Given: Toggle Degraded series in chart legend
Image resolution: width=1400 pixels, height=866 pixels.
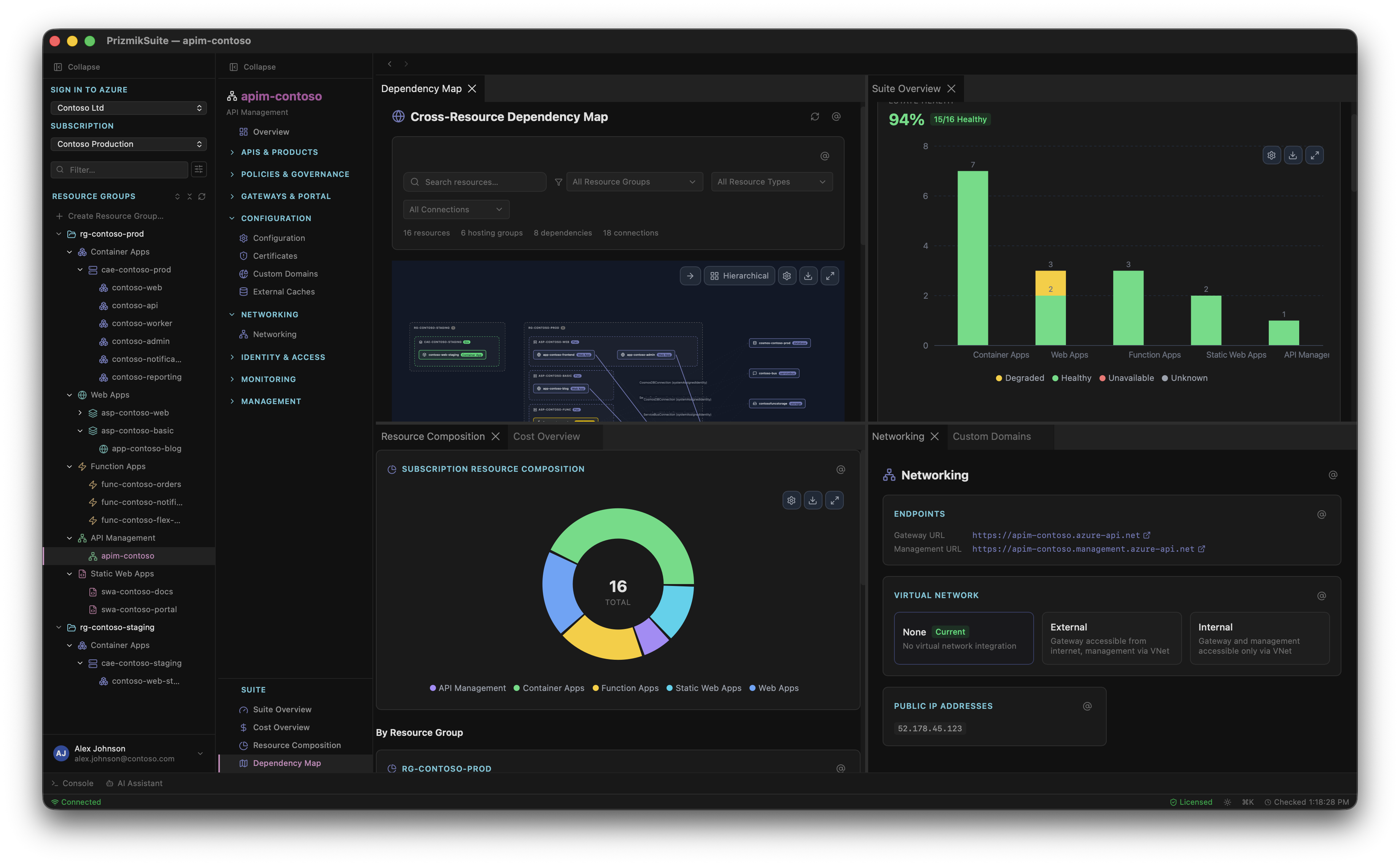Looking at the screenshot, I should point(1020,378).
